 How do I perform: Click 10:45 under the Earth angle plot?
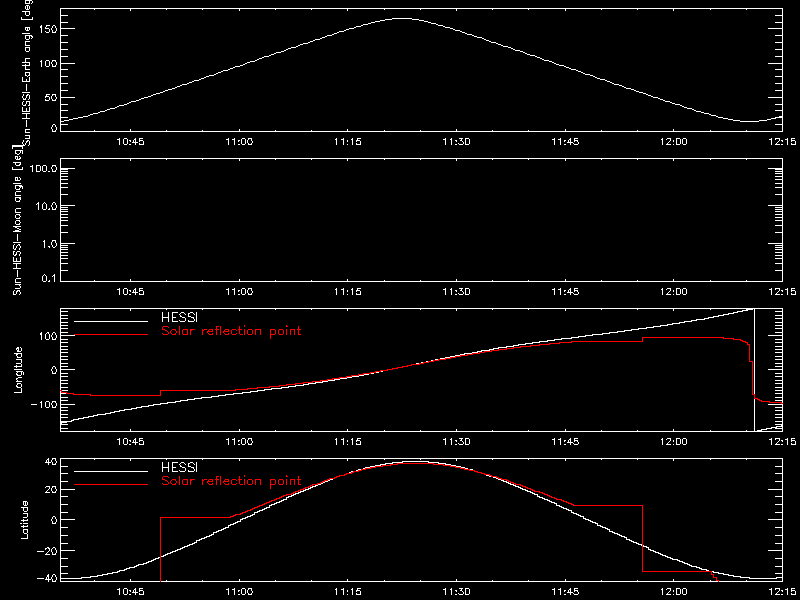[131, 142]
